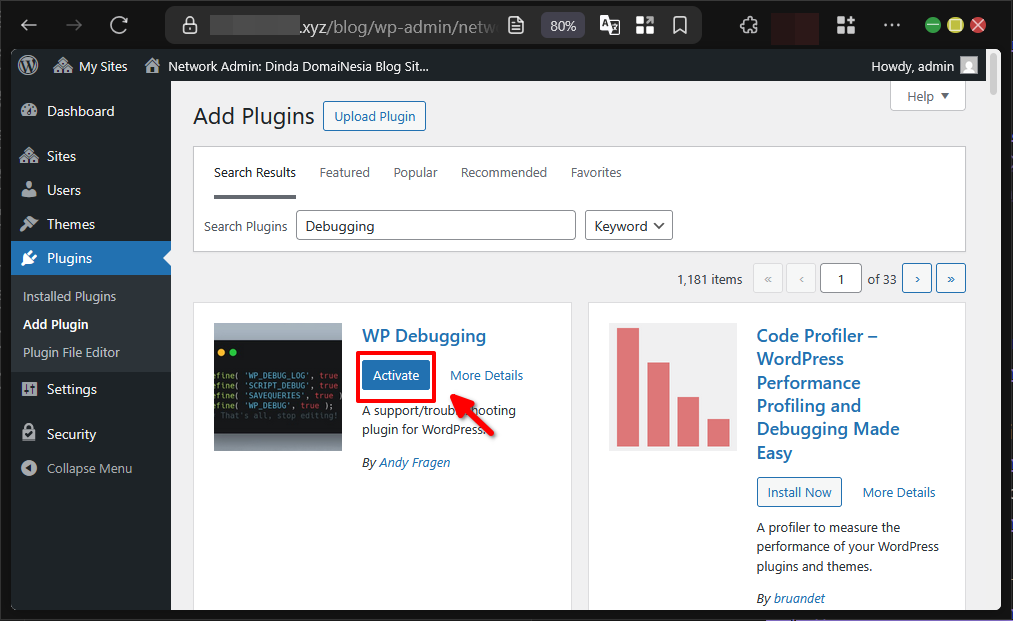Select the Dashboard icon in the sidebar

(x=29, y=110)
